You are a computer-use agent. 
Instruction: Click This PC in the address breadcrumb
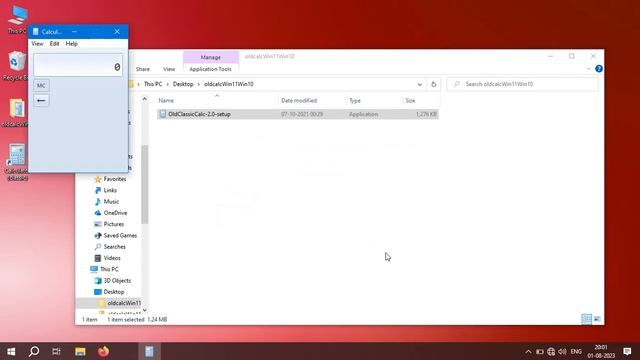coord(153,84)
